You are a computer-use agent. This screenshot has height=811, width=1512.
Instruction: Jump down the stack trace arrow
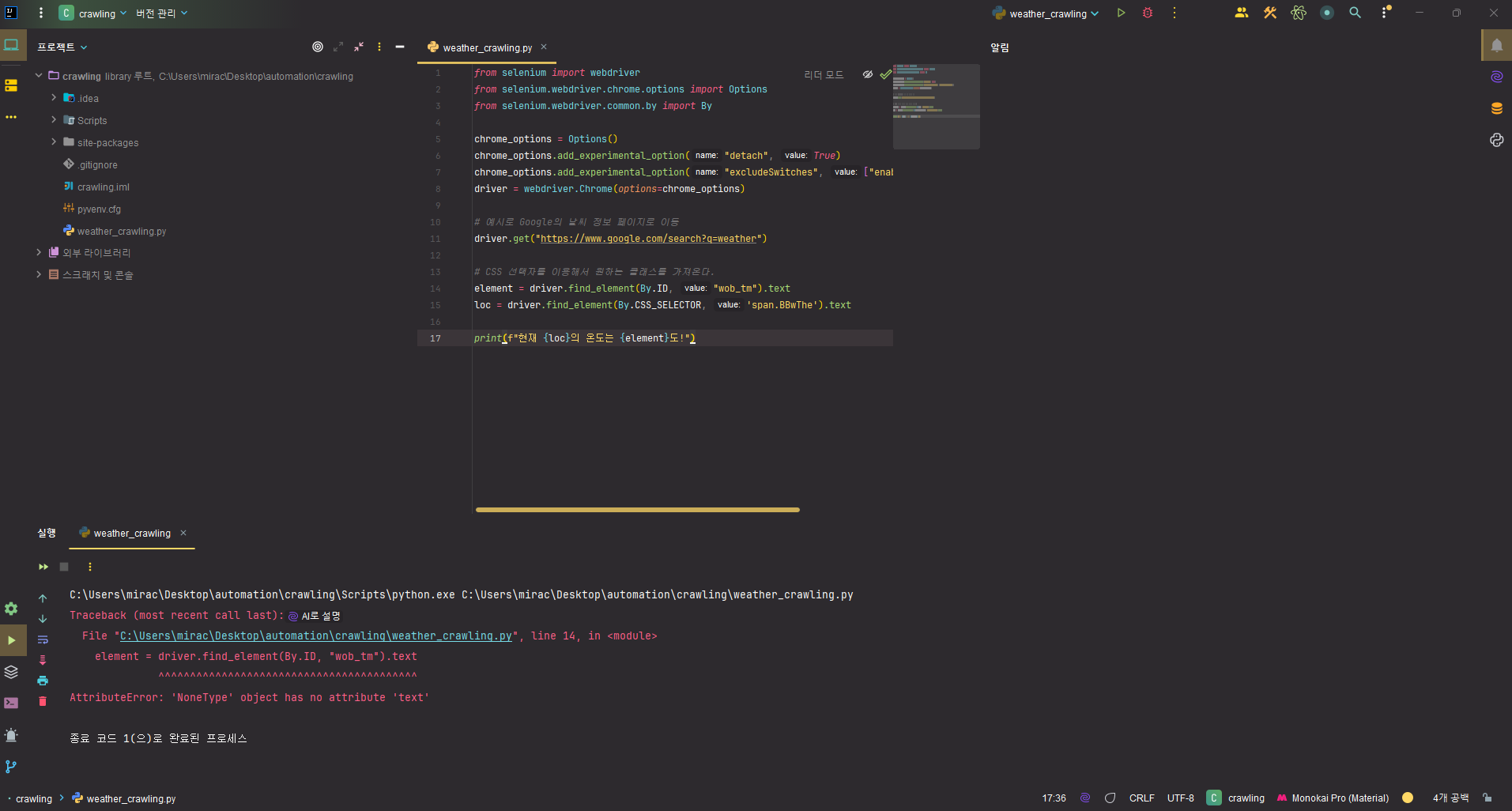click(43, 619)
